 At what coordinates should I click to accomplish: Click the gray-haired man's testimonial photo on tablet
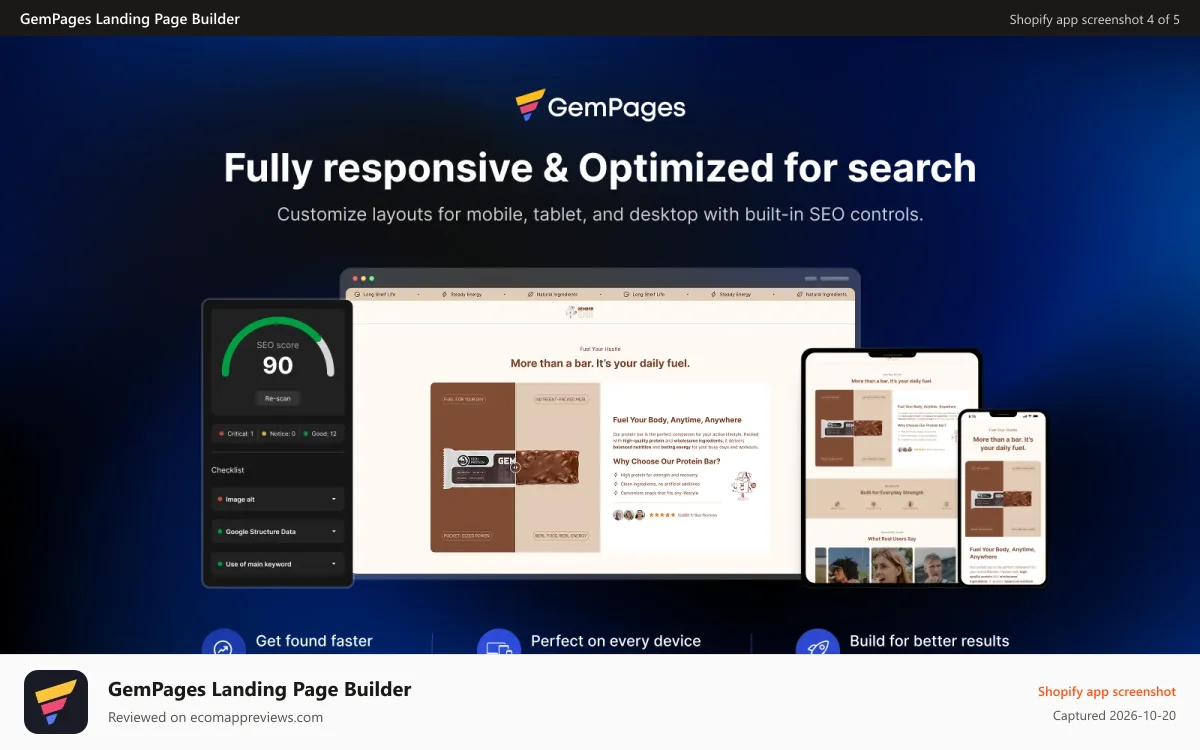[936, 565]
